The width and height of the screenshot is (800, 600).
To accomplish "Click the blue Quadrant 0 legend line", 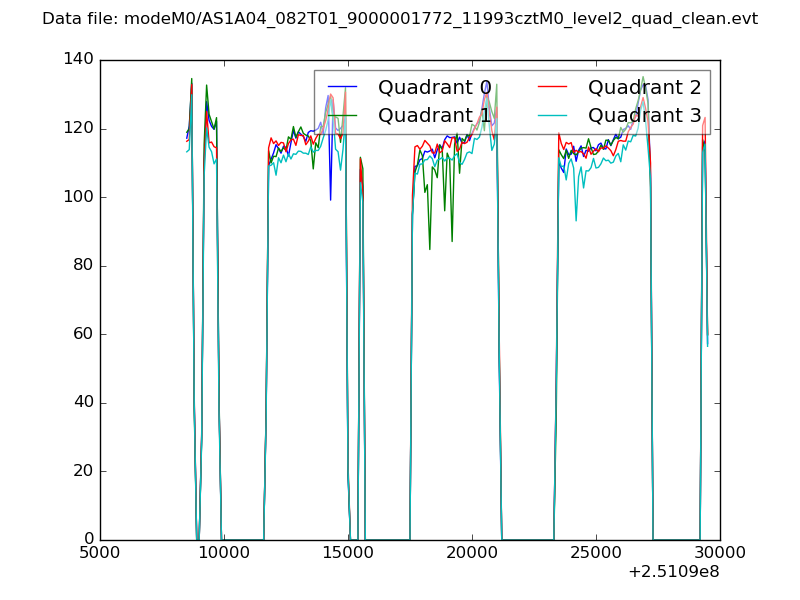I will 343,88.
